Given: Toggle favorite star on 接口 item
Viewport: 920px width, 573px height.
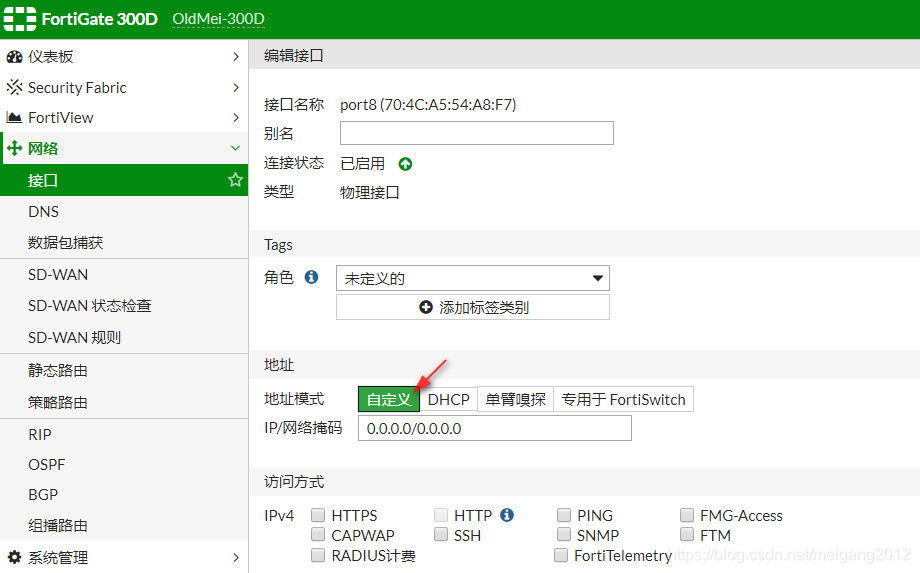Looking at the screenshot, I should click(x=235, y=179).
